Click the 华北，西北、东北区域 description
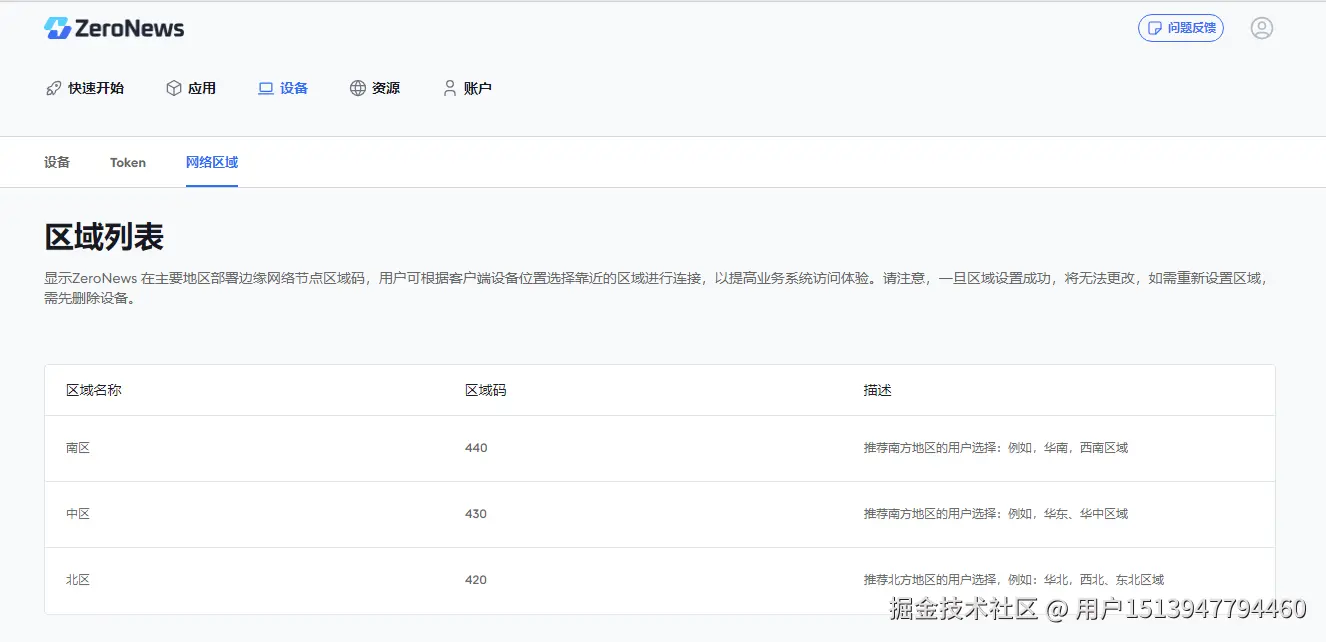The image size is (1326, 642). point(1014,580)
